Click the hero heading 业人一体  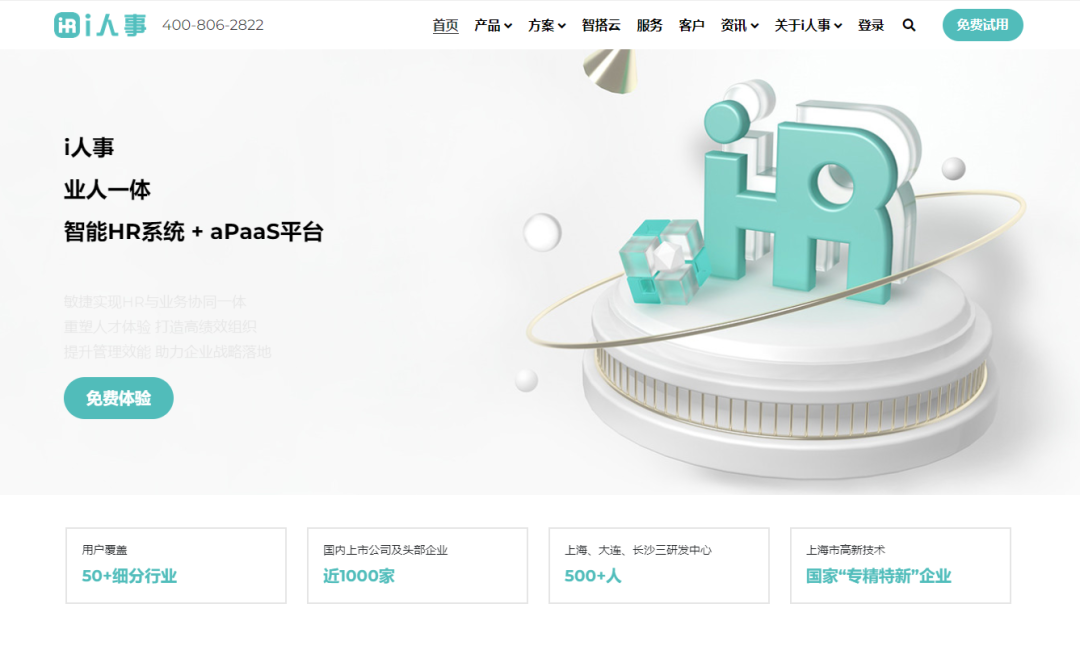click(107, 189)
